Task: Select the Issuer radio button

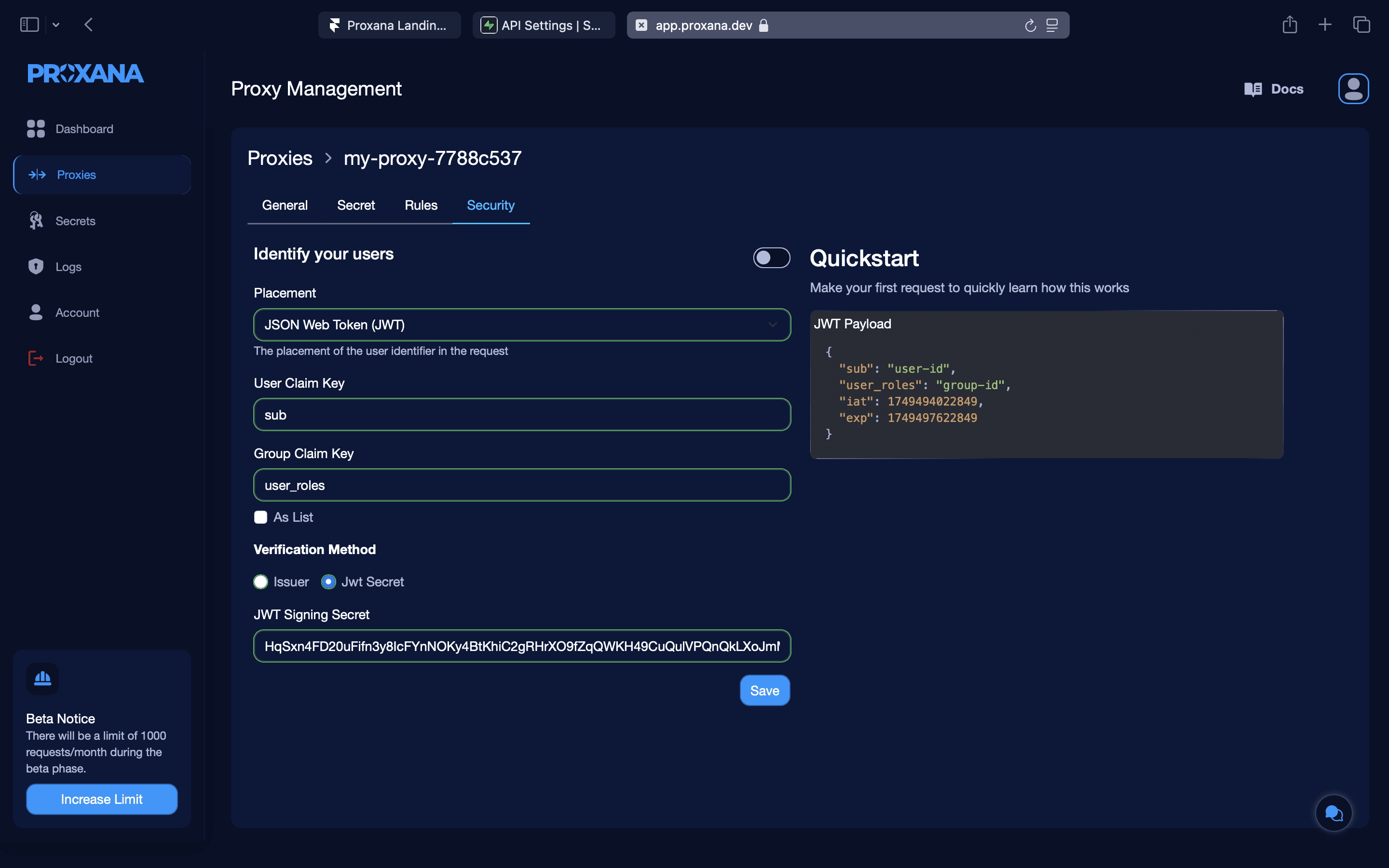Action: 260,582
